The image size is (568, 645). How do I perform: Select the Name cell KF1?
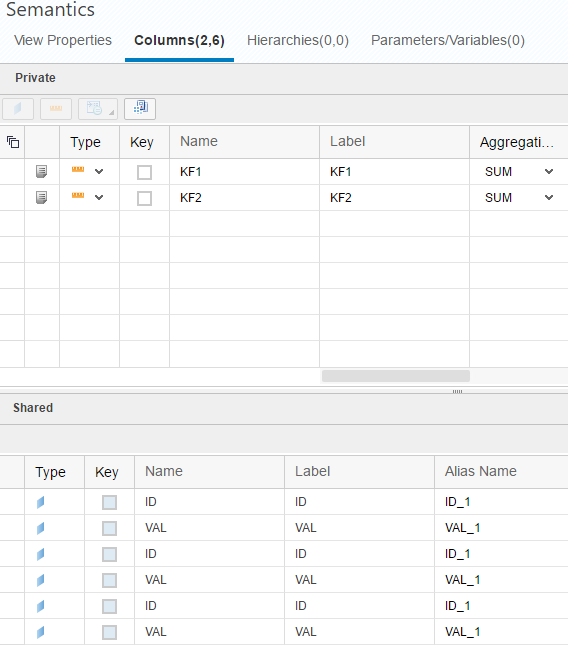coord(244,172)
